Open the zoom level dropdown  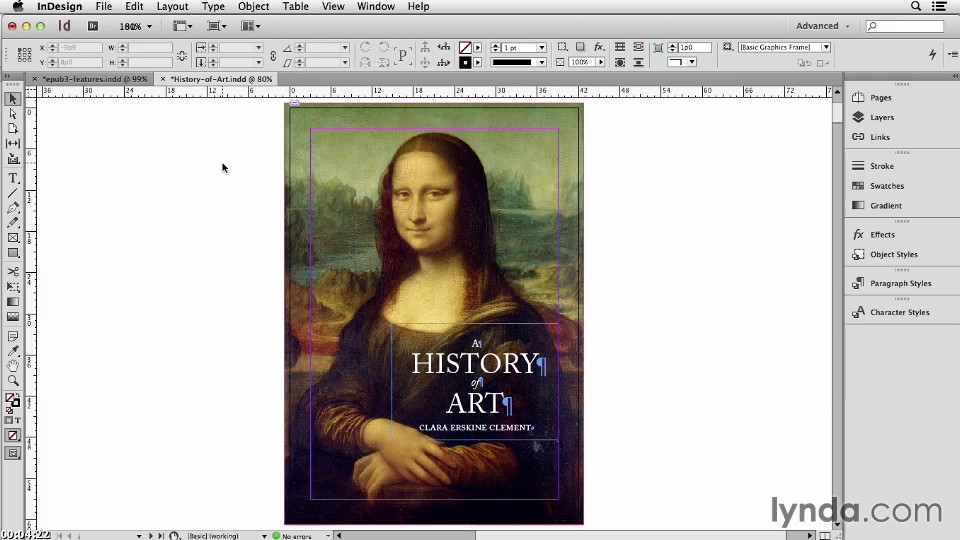click(149, 26)
